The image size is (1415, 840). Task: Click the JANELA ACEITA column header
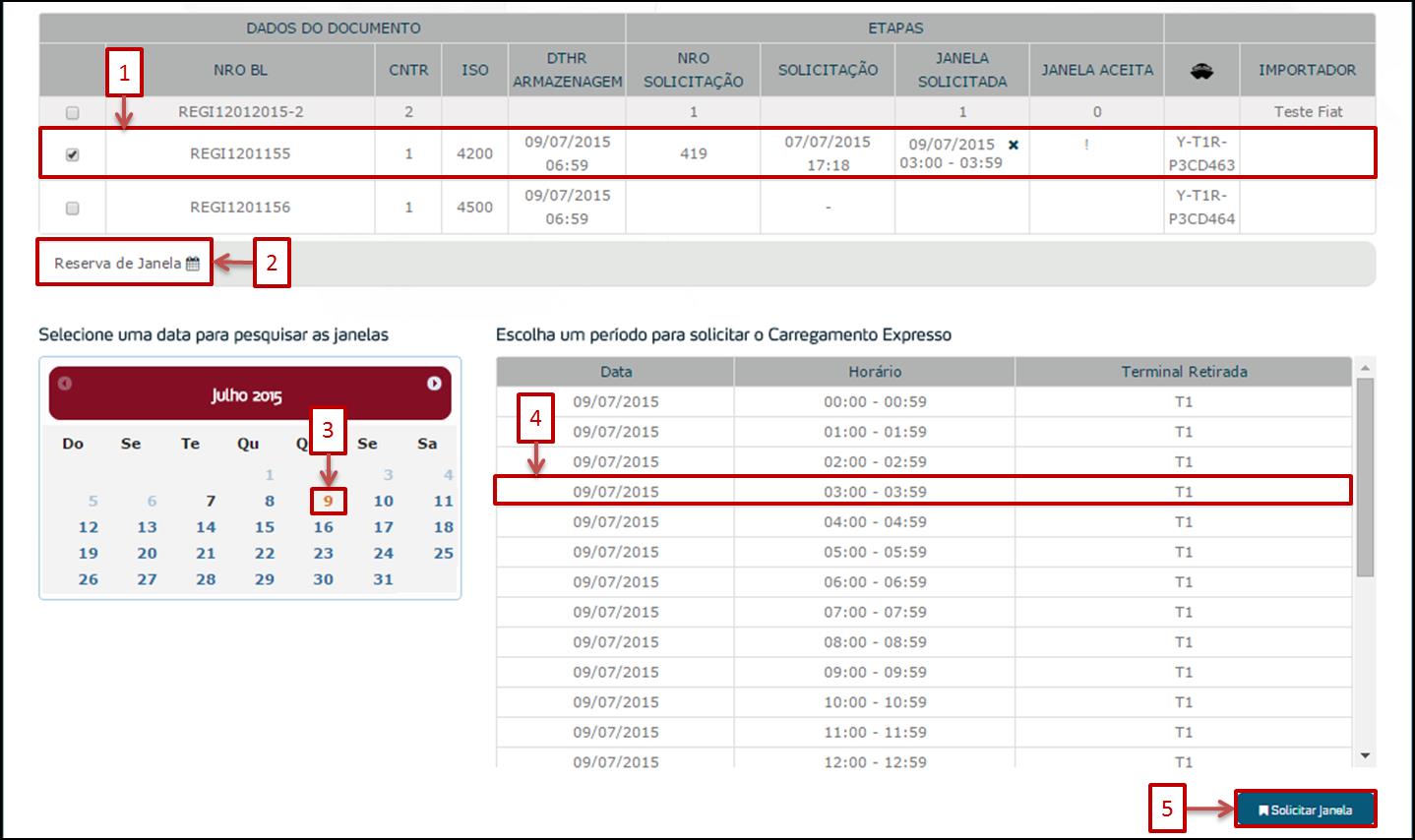point(1097,70)
